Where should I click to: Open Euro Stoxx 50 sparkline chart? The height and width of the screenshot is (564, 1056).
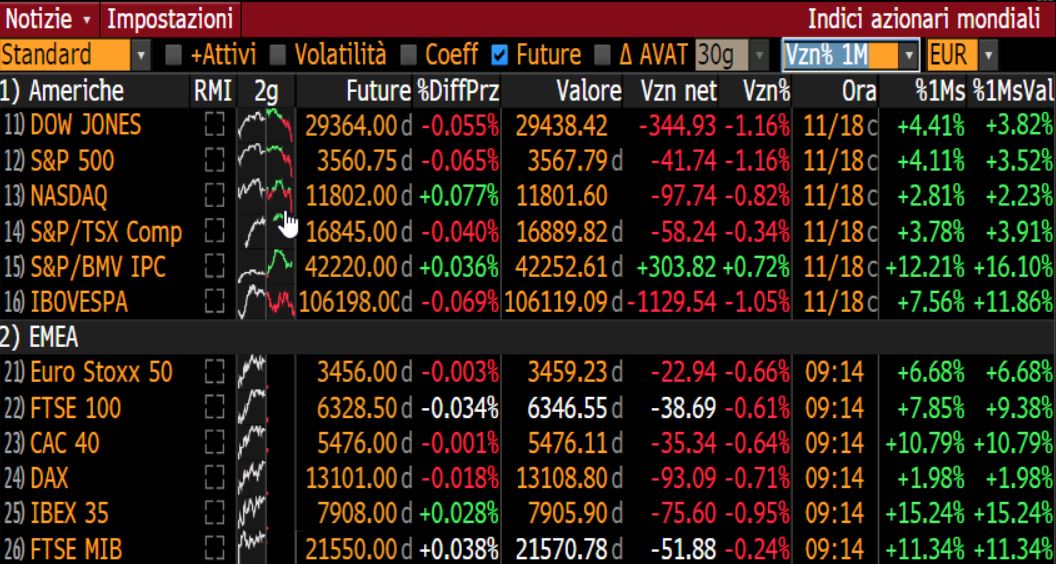pyautogui.click(x=266, y=372)
